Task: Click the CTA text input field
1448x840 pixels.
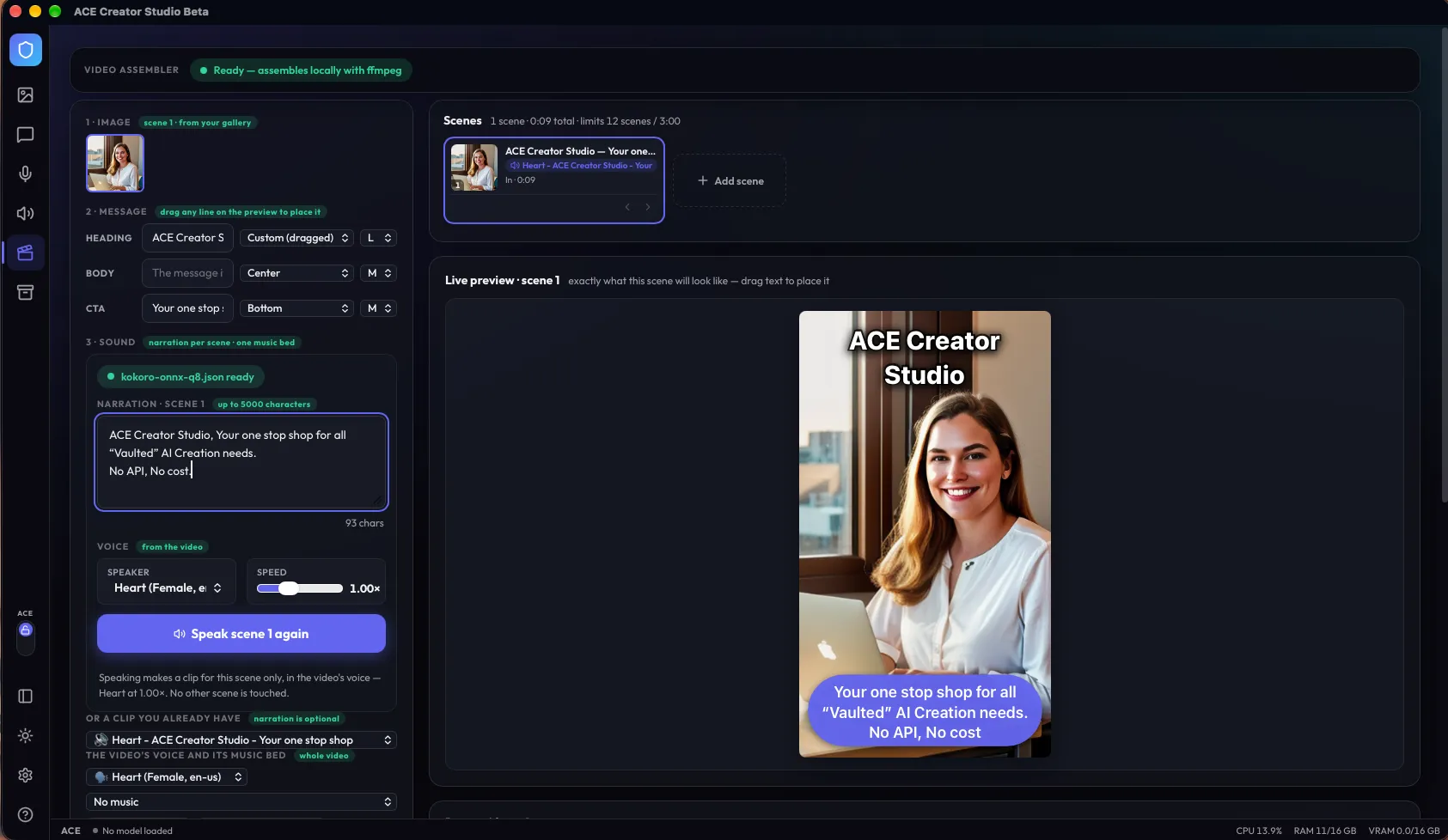Action: click(187, 308)
